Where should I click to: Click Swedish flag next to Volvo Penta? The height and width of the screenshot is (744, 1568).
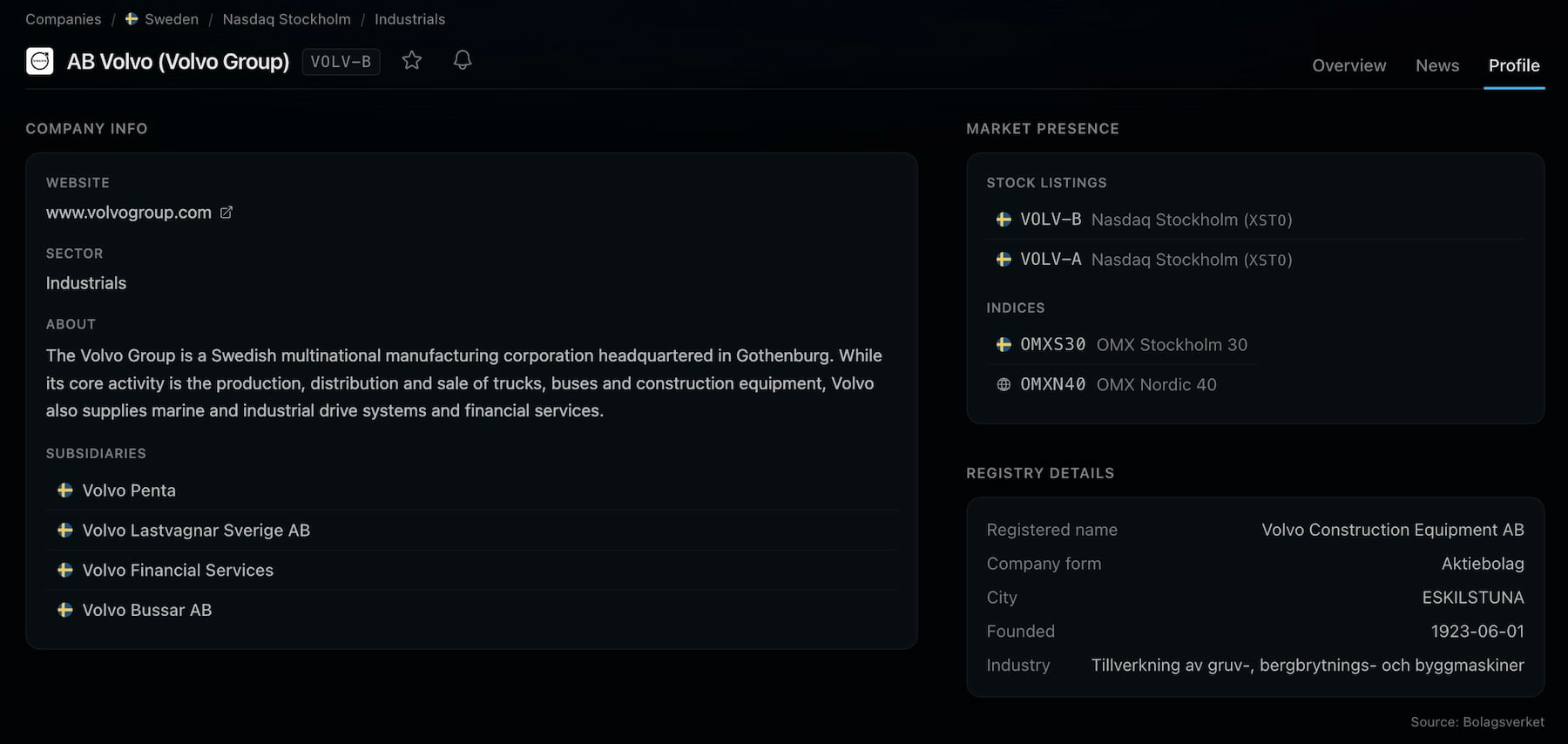pyautogui.click(x=64, y=490)
